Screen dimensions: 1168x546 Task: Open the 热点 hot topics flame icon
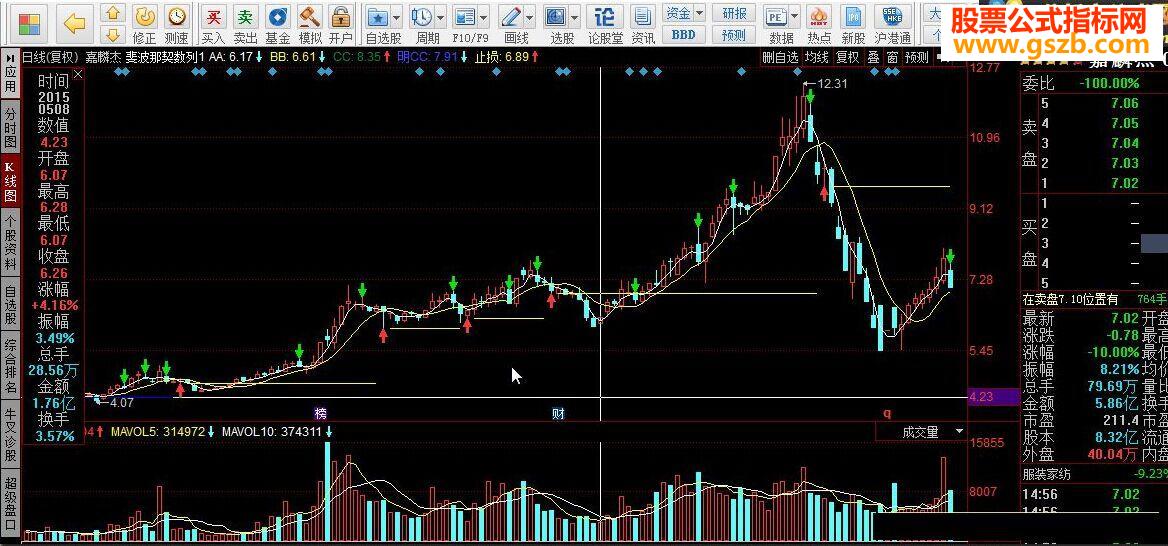coord(819,24)
